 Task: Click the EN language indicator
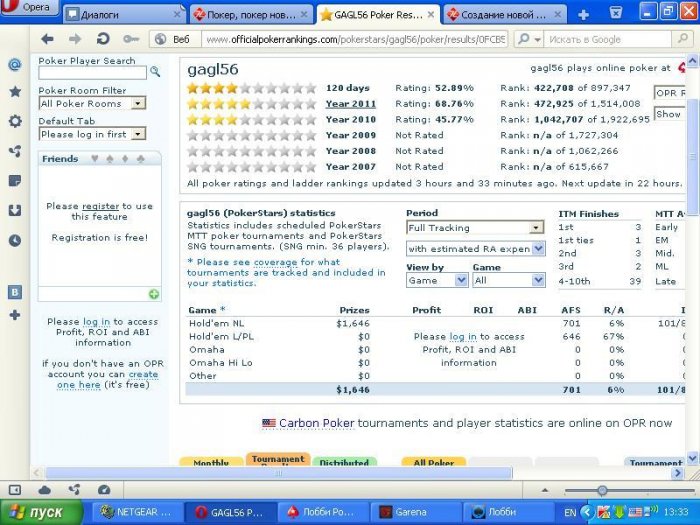[570, 512]
